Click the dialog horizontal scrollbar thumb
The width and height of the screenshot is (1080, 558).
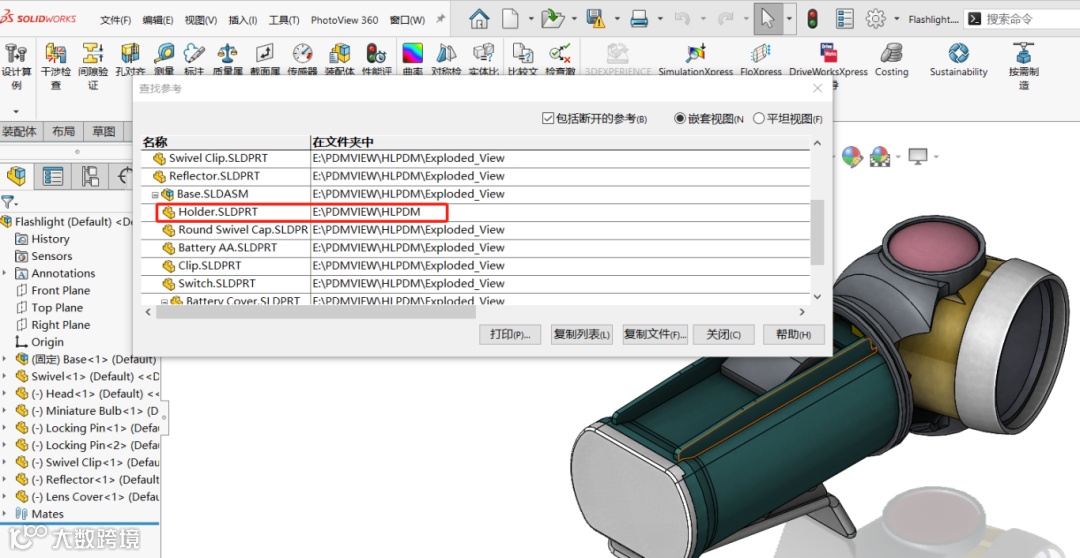(x=315, y=312)
